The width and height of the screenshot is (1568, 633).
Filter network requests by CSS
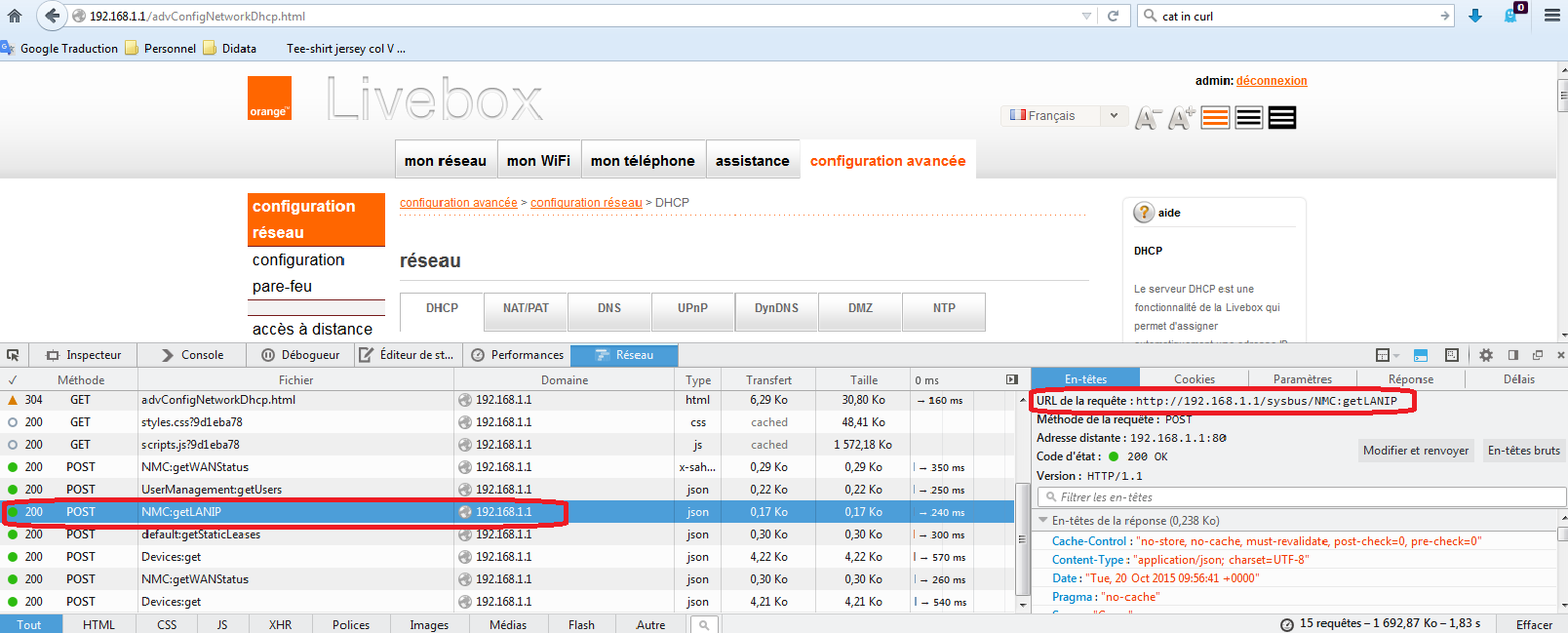(167, 624)
